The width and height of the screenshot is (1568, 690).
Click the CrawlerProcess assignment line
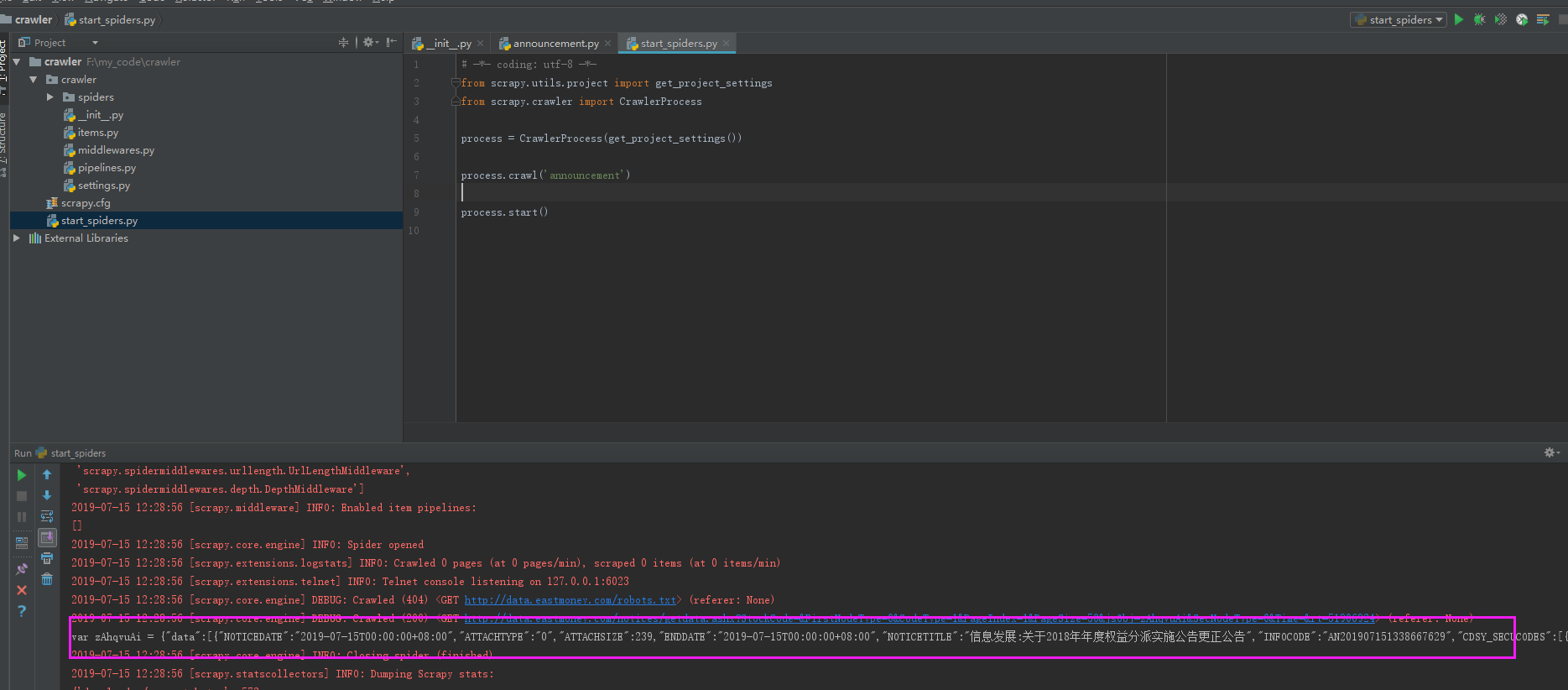(x=601, y=139)
